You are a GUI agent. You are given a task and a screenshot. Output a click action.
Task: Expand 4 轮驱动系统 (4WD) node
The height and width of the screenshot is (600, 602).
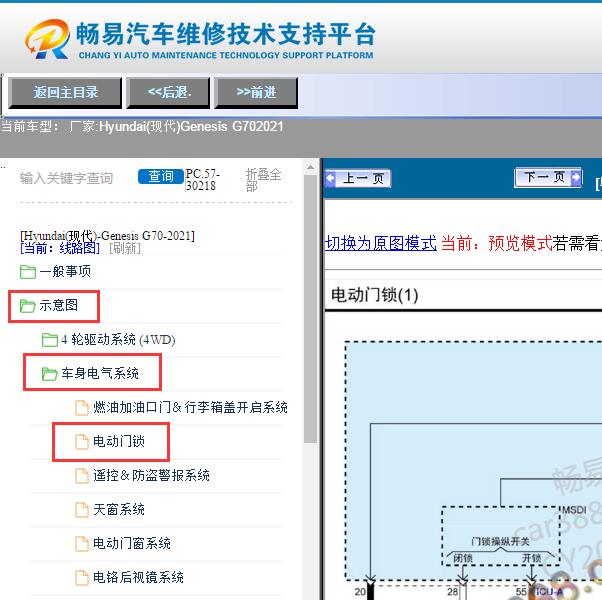tap(118, 339)
